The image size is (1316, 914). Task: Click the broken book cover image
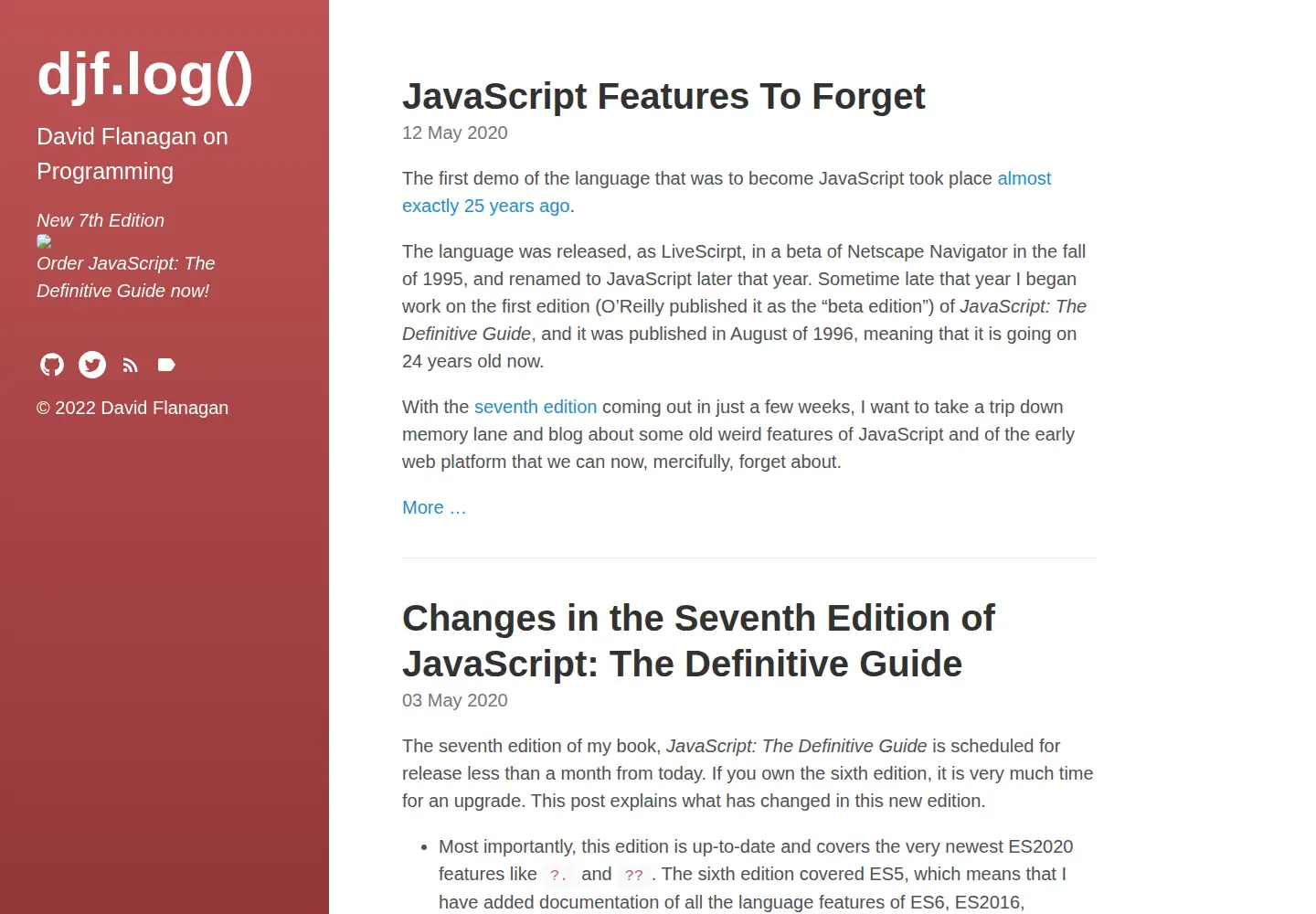44,241
